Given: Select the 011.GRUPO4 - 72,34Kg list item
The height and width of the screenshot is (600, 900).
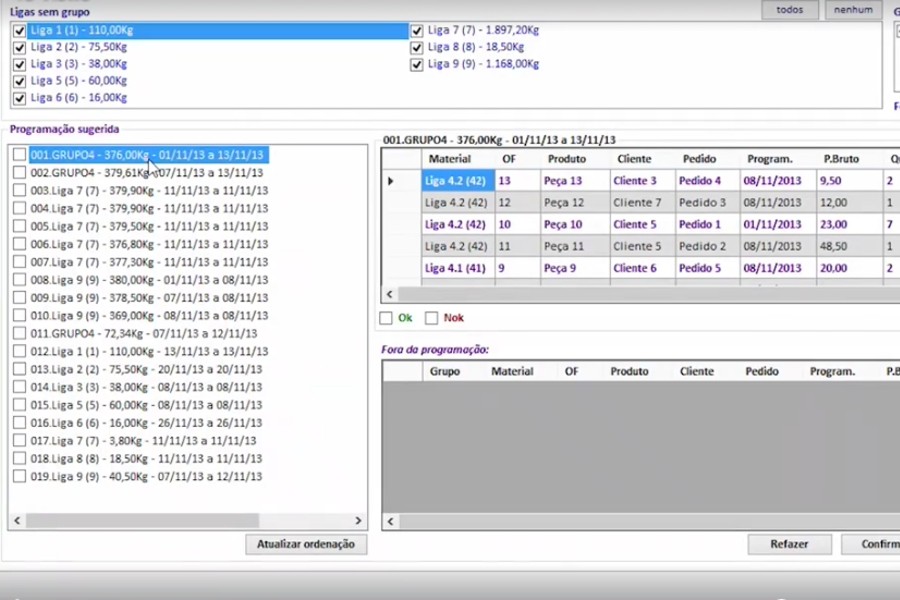Looking at the screenshot, I should (144, 334).
